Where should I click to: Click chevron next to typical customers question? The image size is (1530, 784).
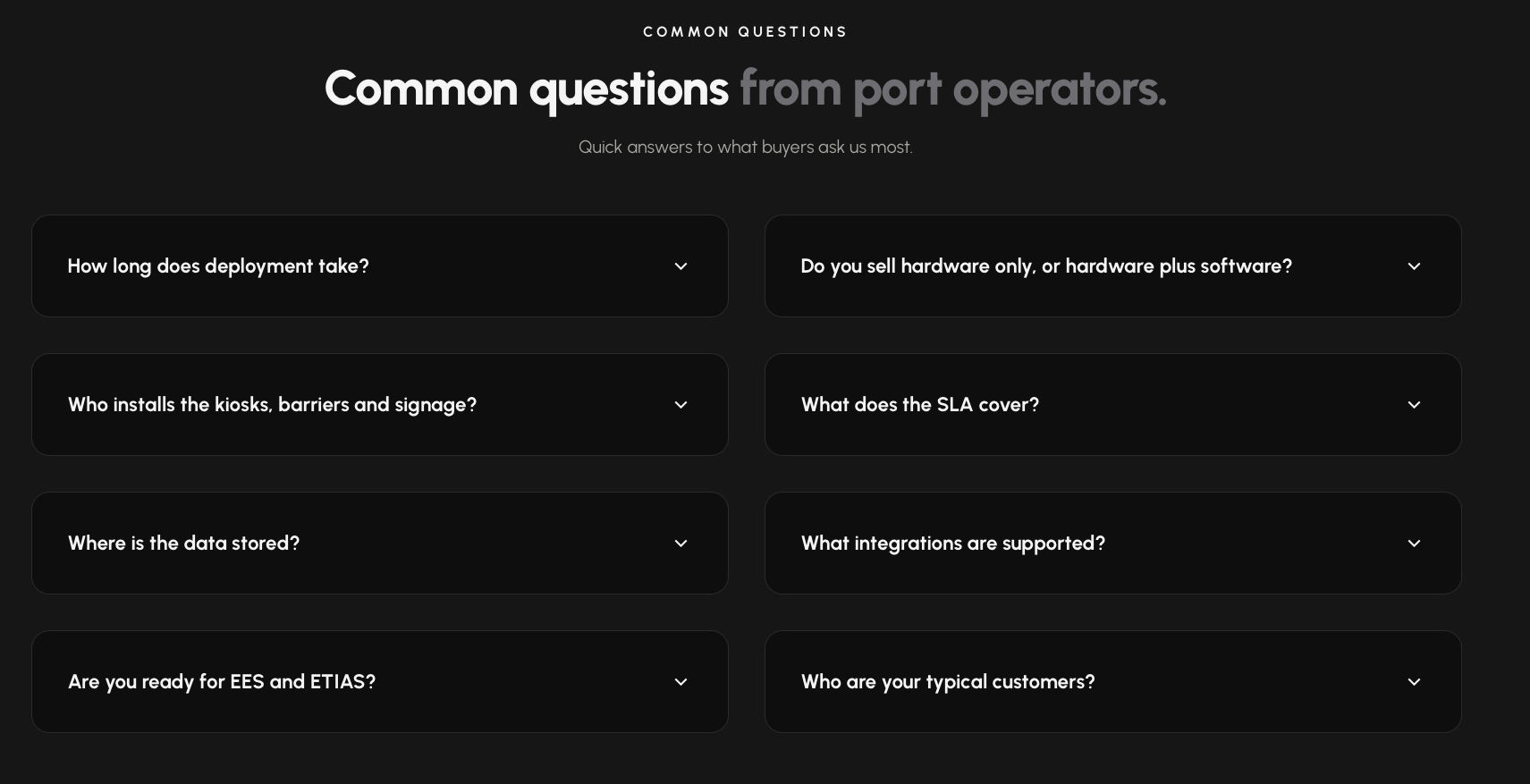click(x=1414, y=682)
